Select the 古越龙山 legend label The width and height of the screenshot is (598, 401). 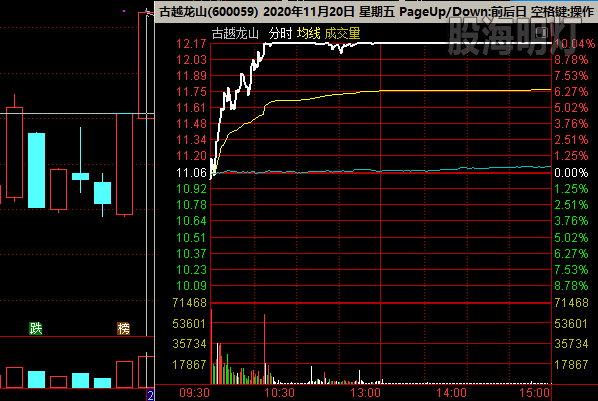(235, 34)
